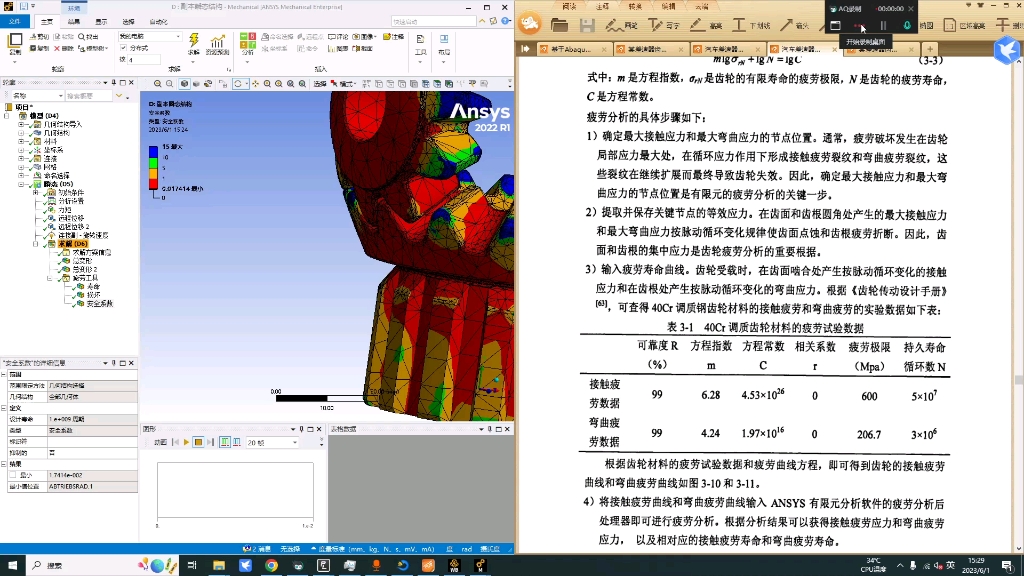Click the 开始录制桌面 recording button
The height and width of the screenshot is (576, 1024).
pos(861,24)
